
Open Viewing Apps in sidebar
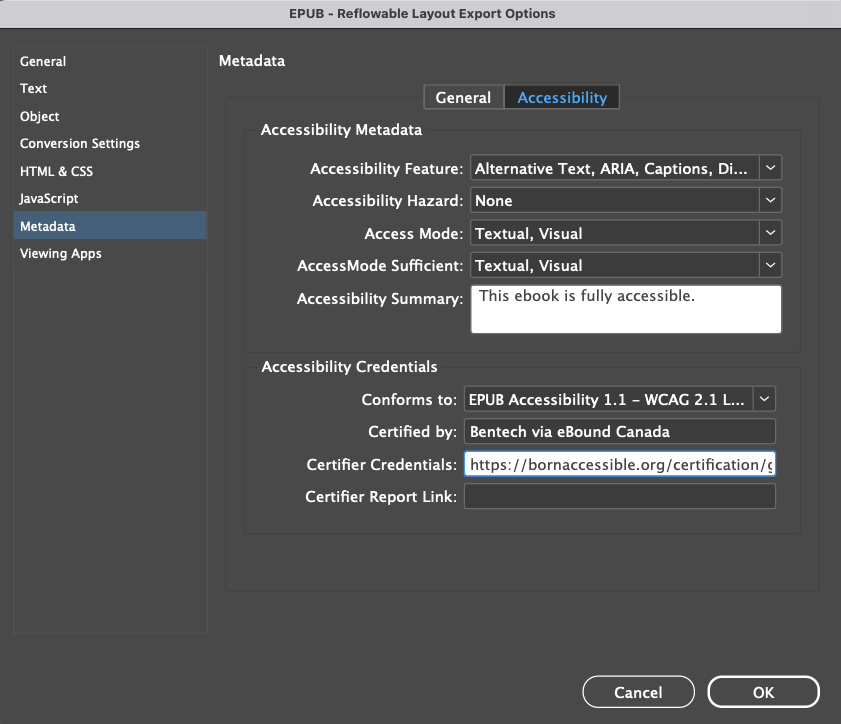point(61,254)
